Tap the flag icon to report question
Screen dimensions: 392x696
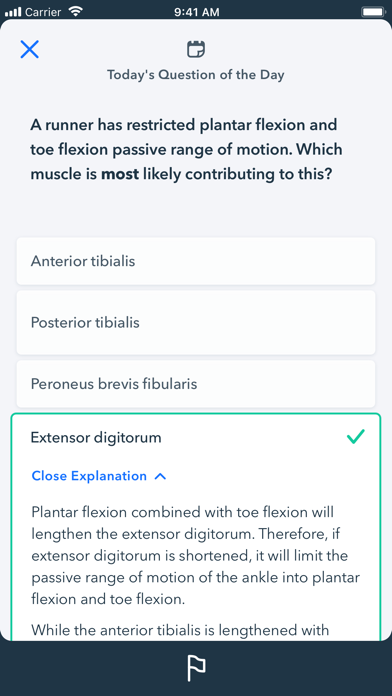coord(196,668)
